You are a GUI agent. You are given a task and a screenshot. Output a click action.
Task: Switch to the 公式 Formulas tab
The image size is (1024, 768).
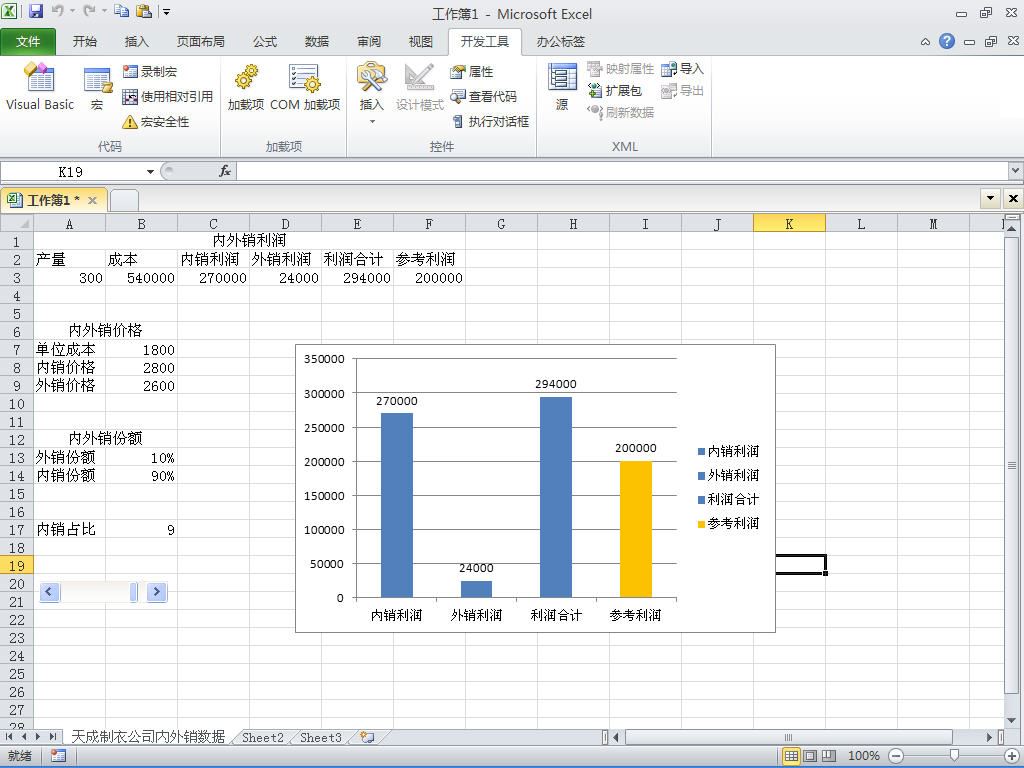[x=264, y=42]
